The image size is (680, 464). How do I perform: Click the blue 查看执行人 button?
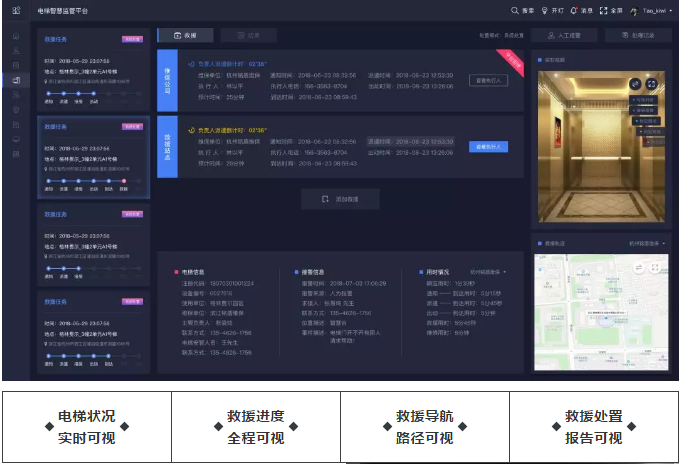pyautogui.click(x=489, y=146)
